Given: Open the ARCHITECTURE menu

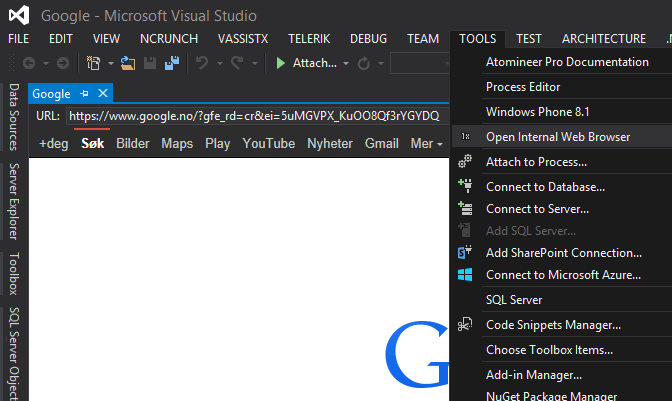Looking at the screenshot, I should [603, 39].
